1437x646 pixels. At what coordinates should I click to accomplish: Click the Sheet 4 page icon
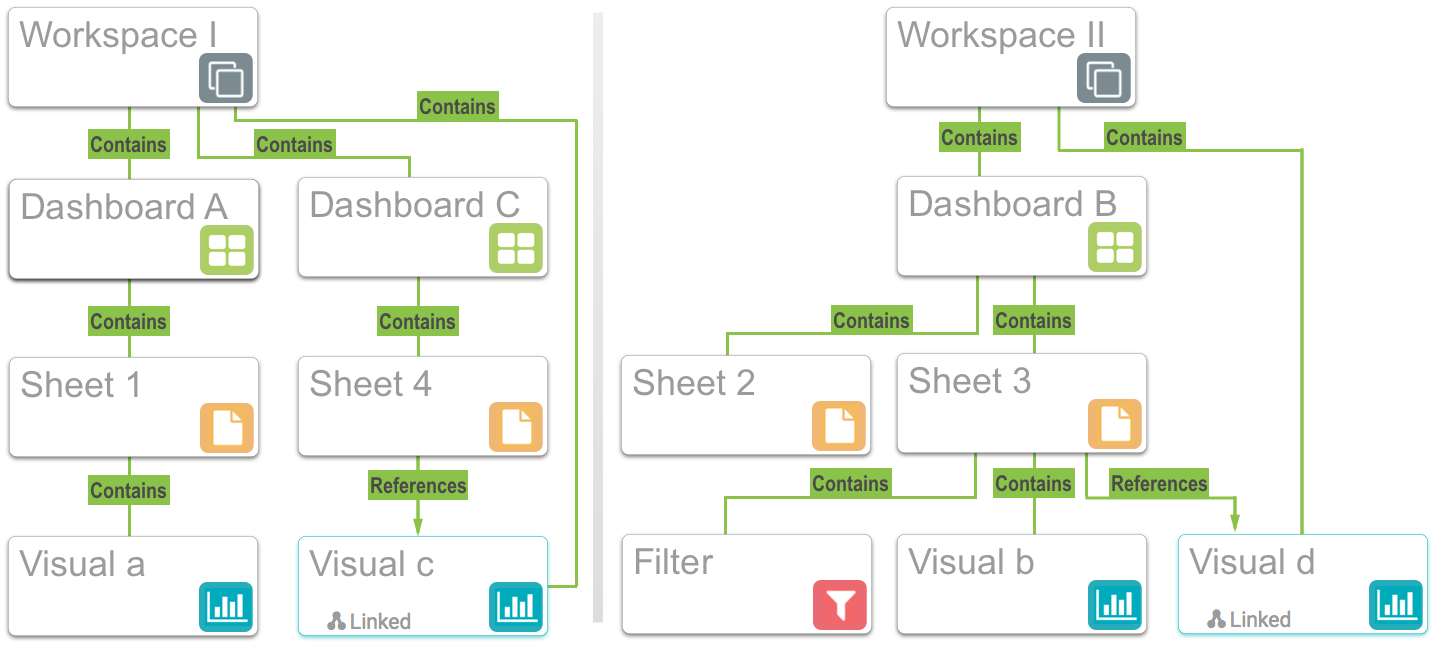[516, 427]
